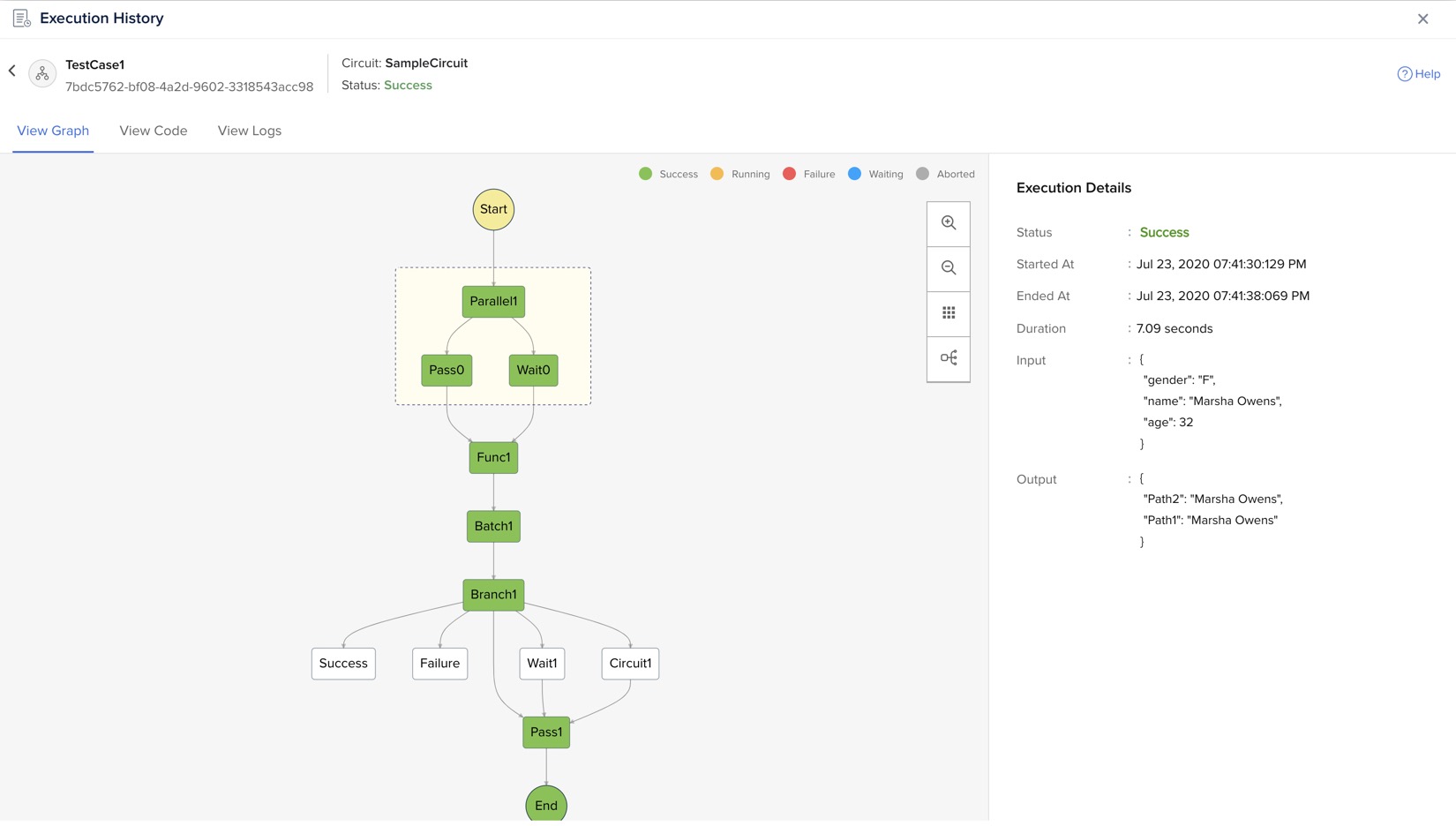Screen dimensions: 1456x826
Task: Click the Help link
Action: (1427, 74)
